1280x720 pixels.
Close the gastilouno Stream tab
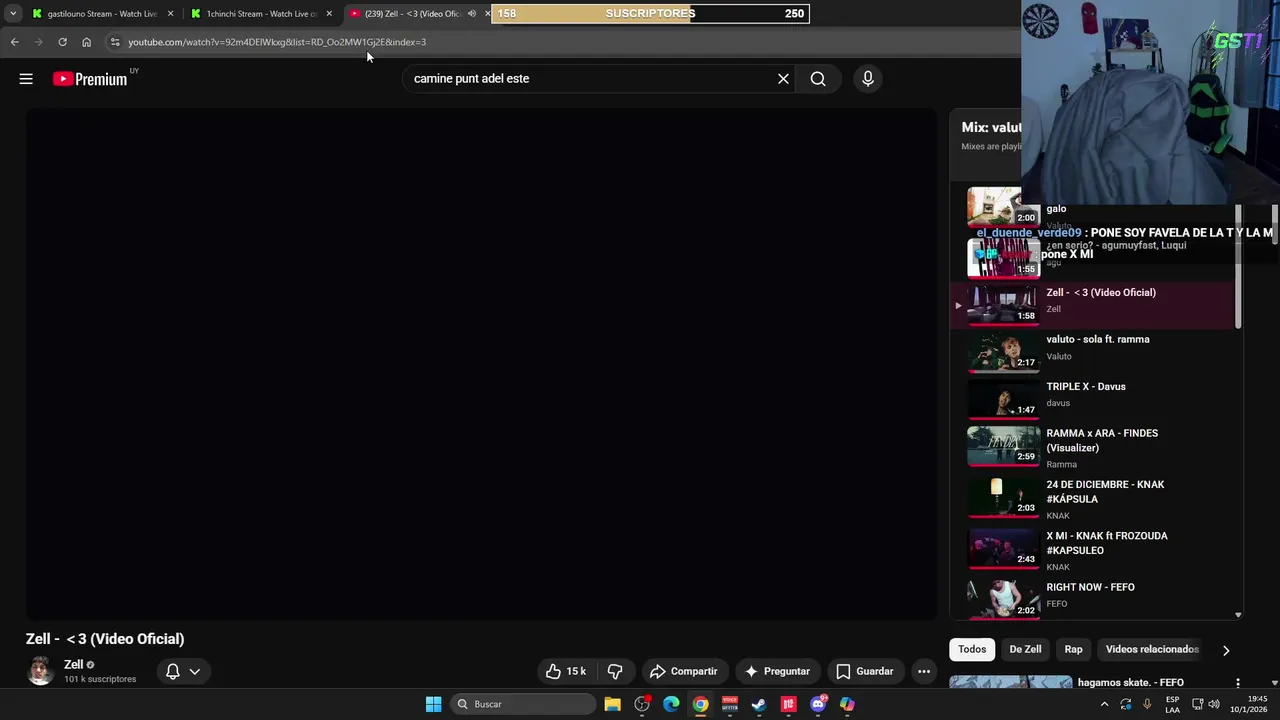coord(170,14)
